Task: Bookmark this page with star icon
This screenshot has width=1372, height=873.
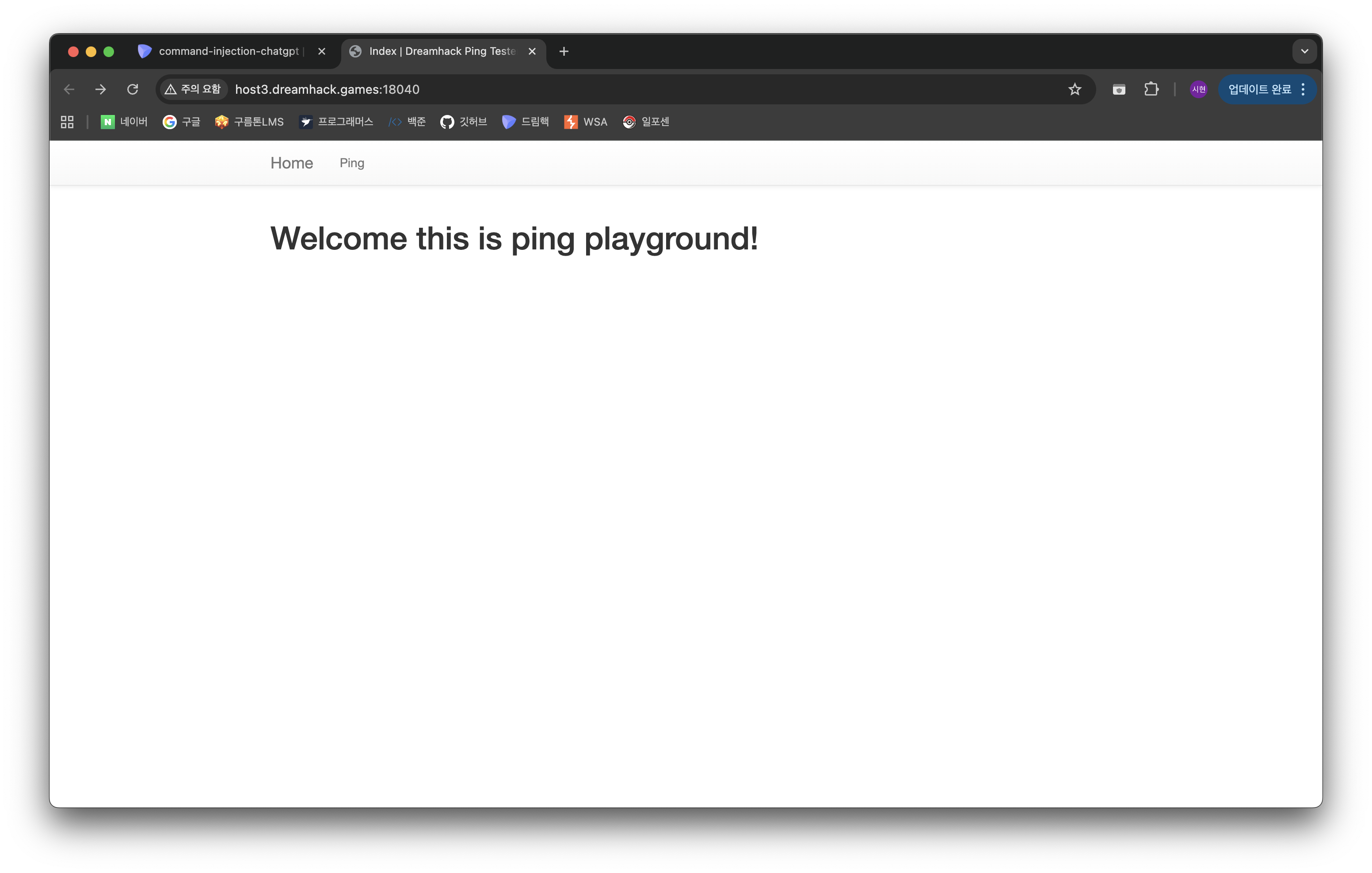Action: tap(1074, 89)
